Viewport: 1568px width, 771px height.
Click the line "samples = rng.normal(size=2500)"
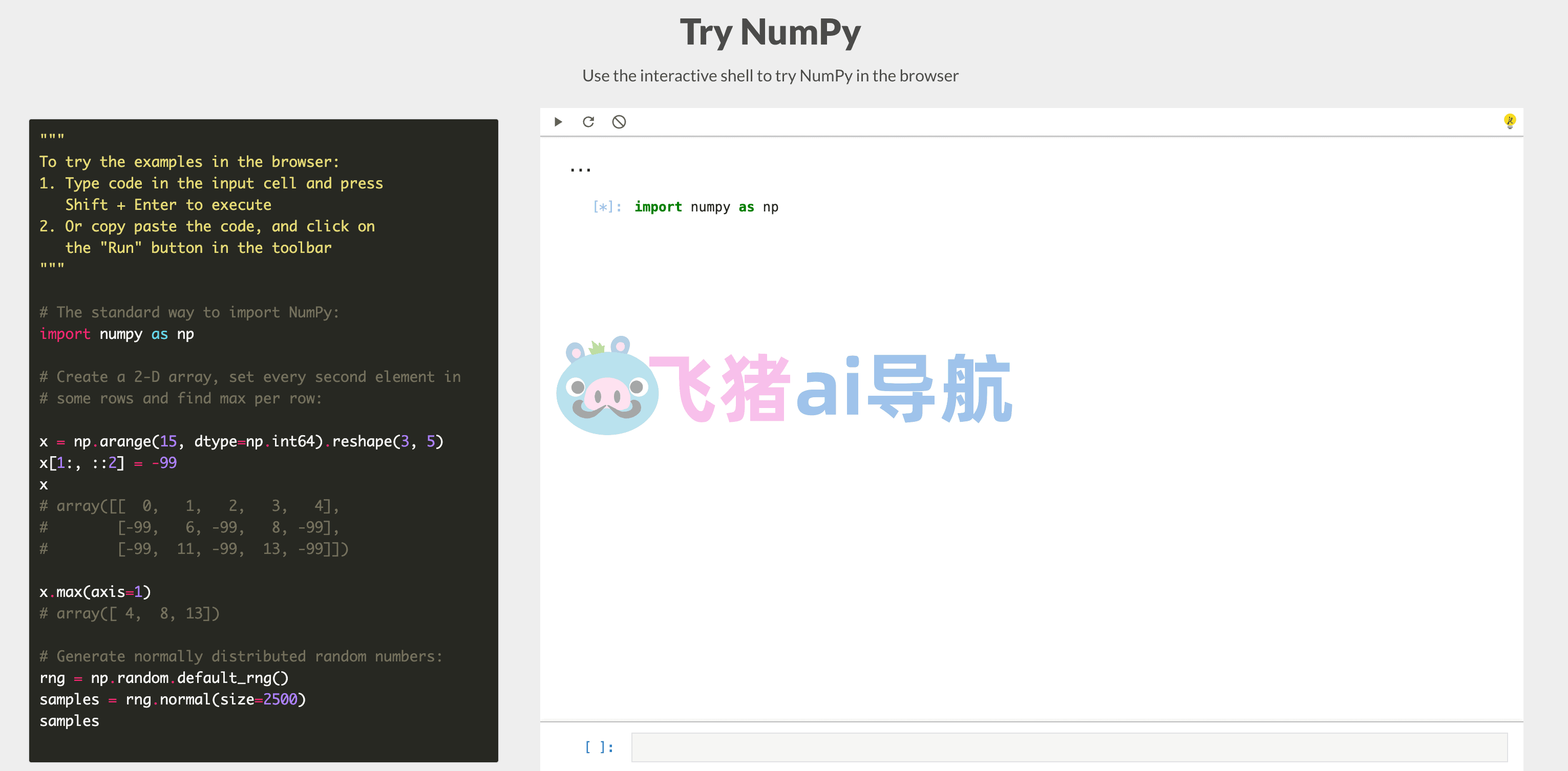pyautogui.click(x=172, y=699)
